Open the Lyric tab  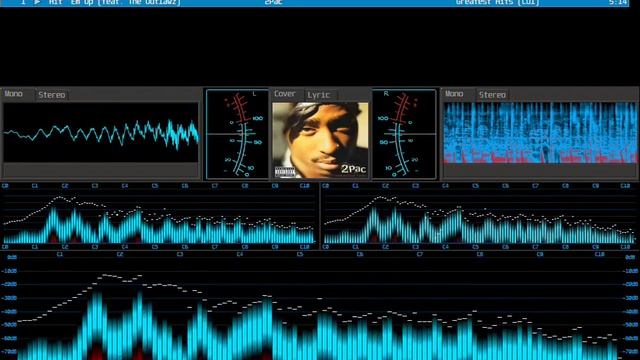tap(320, 95)
